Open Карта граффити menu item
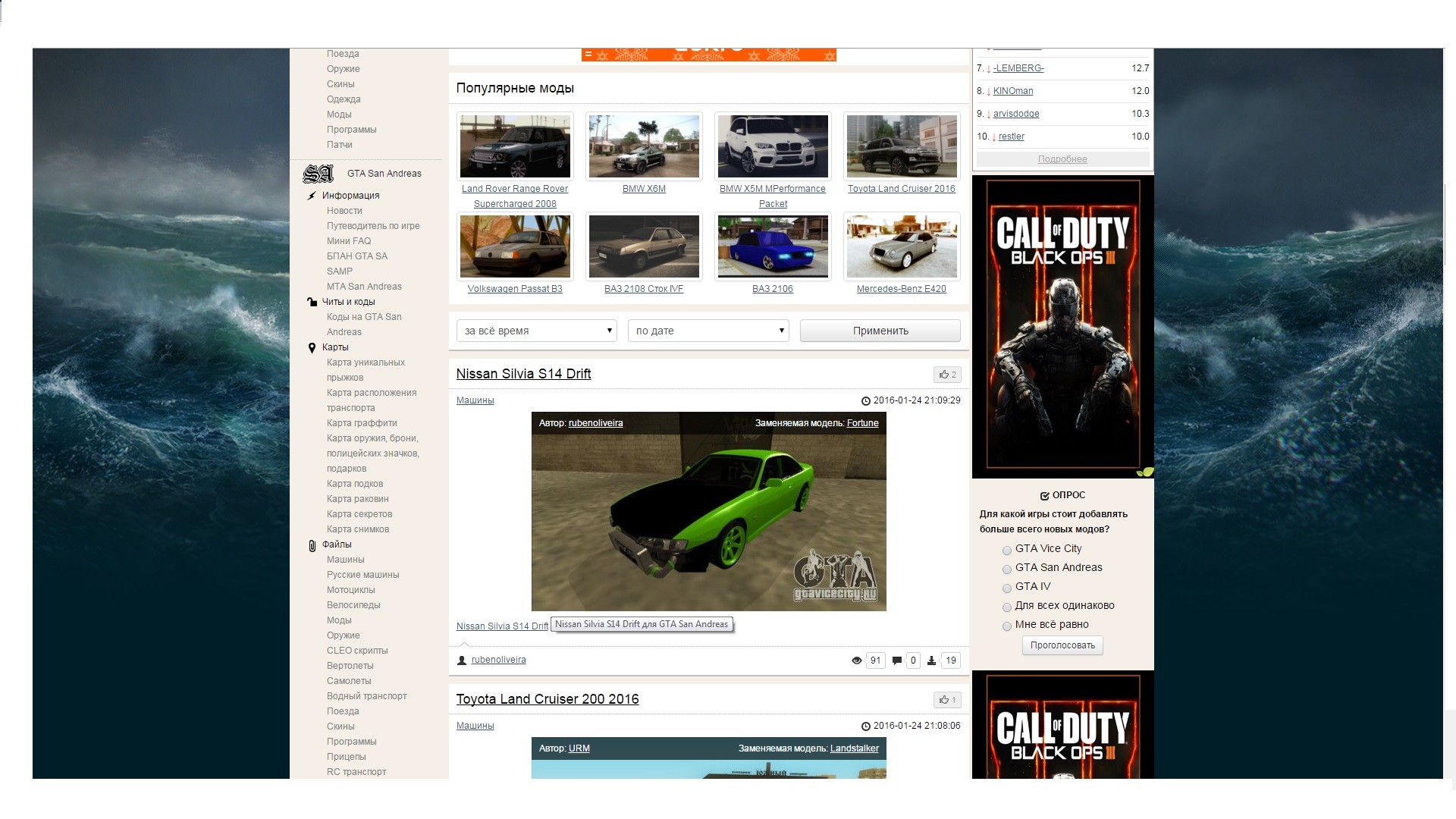1456x819 pixels. click(362, 423)
